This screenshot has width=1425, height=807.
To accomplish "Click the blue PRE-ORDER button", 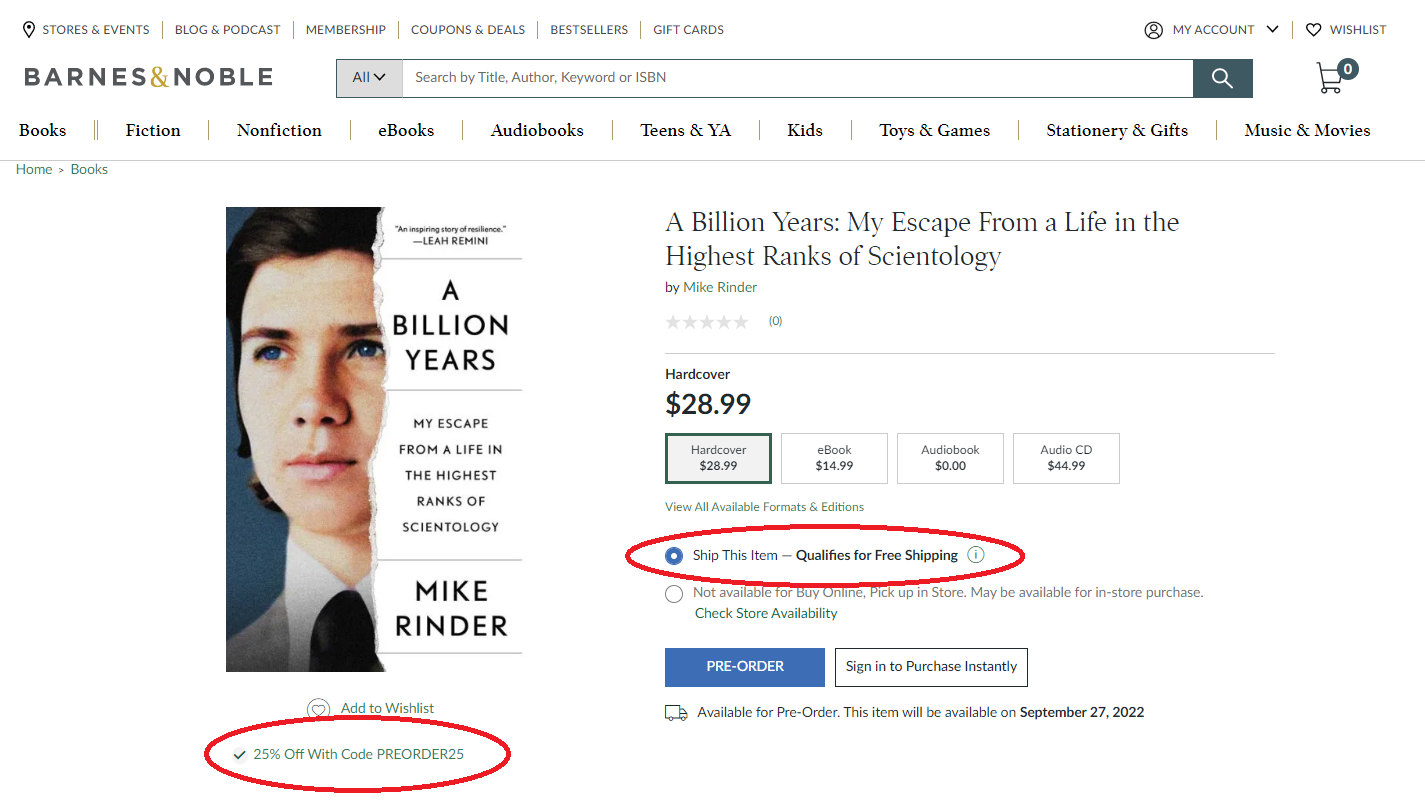I will click(745, 667).
